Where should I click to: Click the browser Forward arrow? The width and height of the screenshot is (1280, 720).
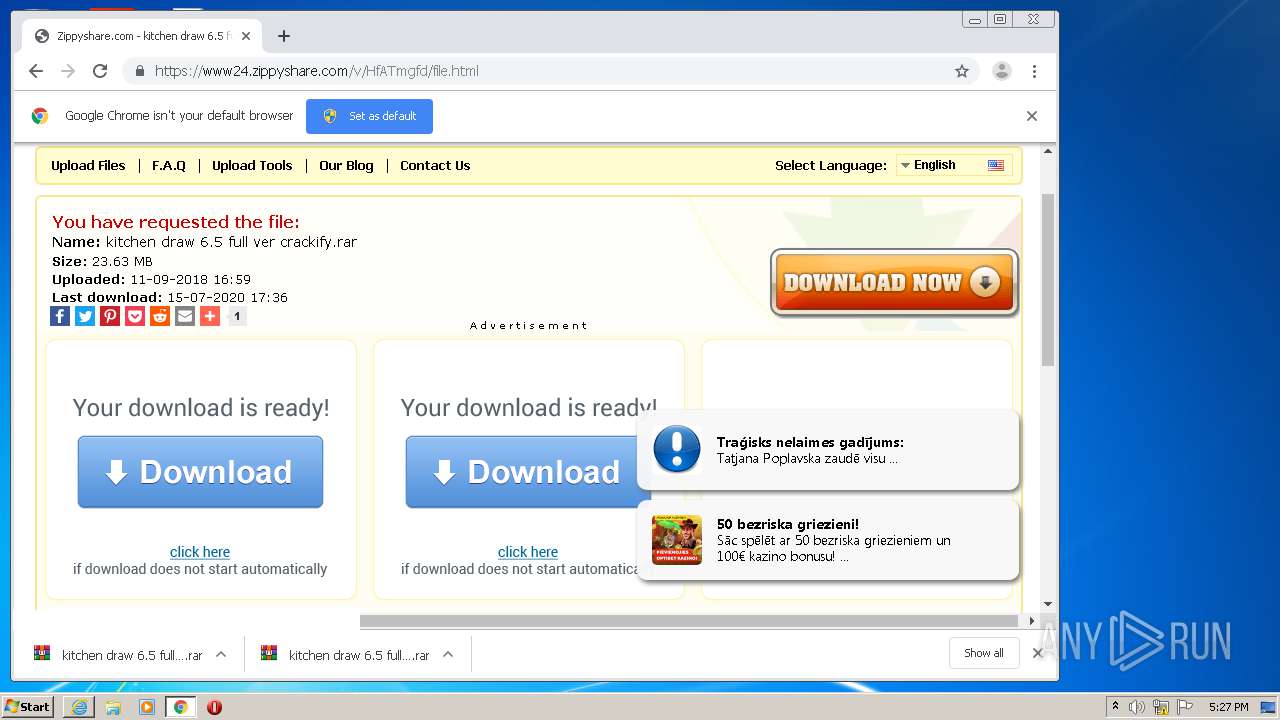(68, 71)
